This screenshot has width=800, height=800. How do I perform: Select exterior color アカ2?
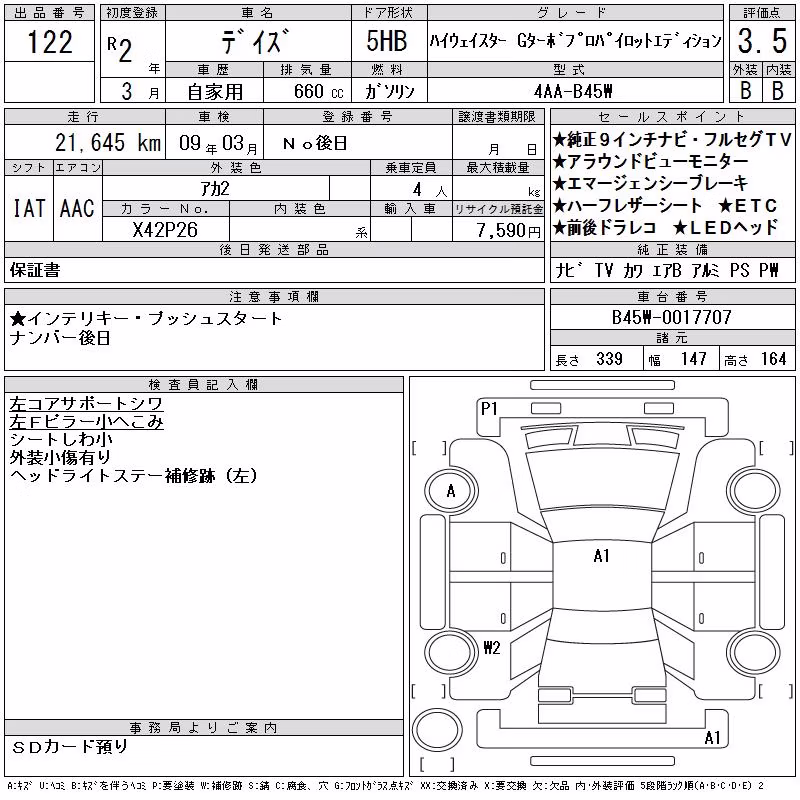[215, 189]
